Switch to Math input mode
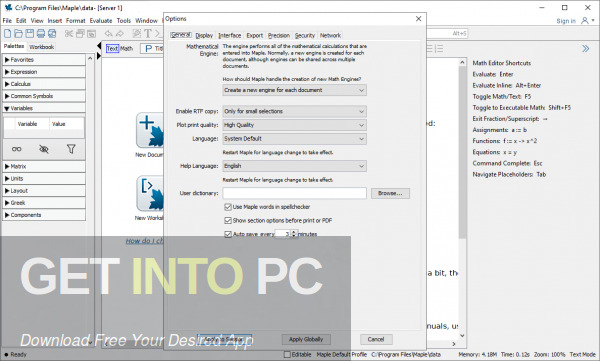Viewport: 600px width, 361px height. (127, 49)
